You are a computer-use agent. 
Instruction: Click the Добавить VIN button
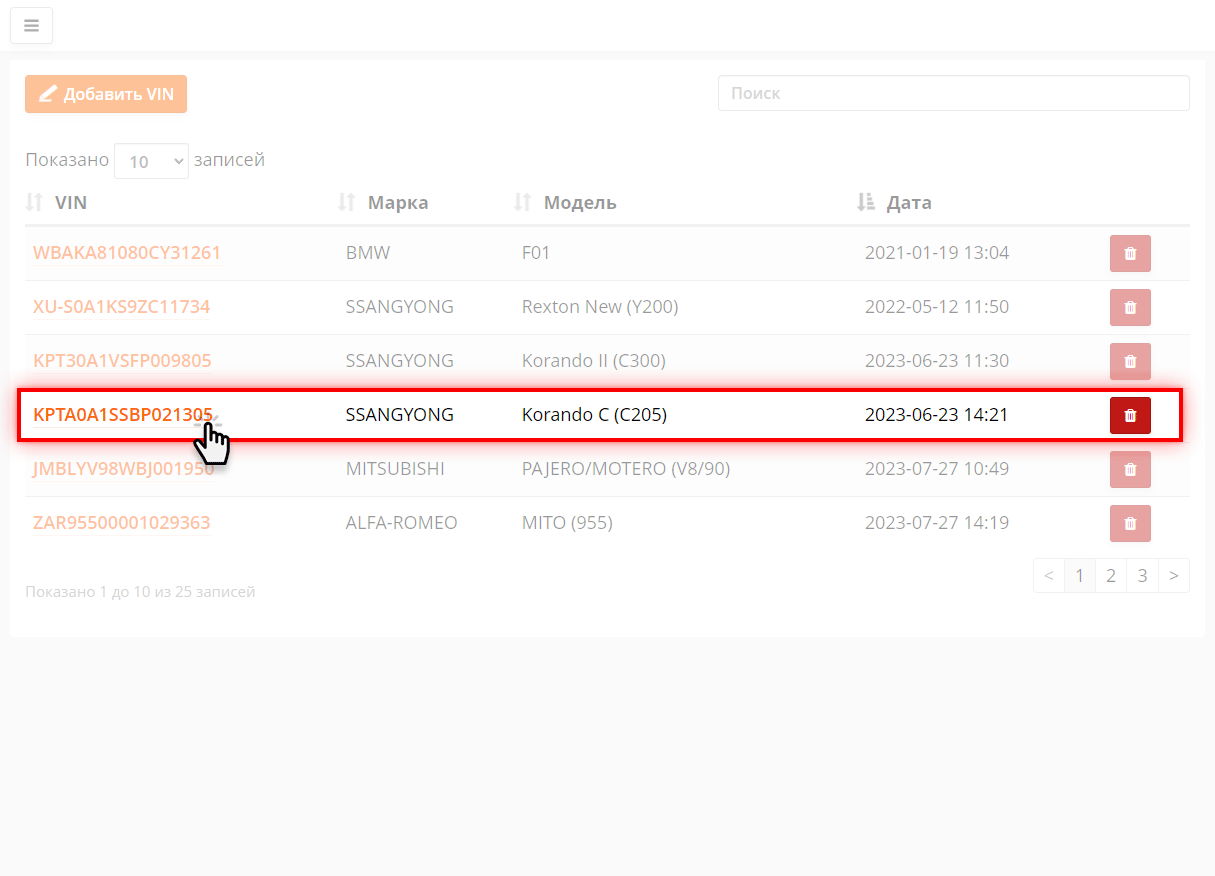(x=106, y=94)
